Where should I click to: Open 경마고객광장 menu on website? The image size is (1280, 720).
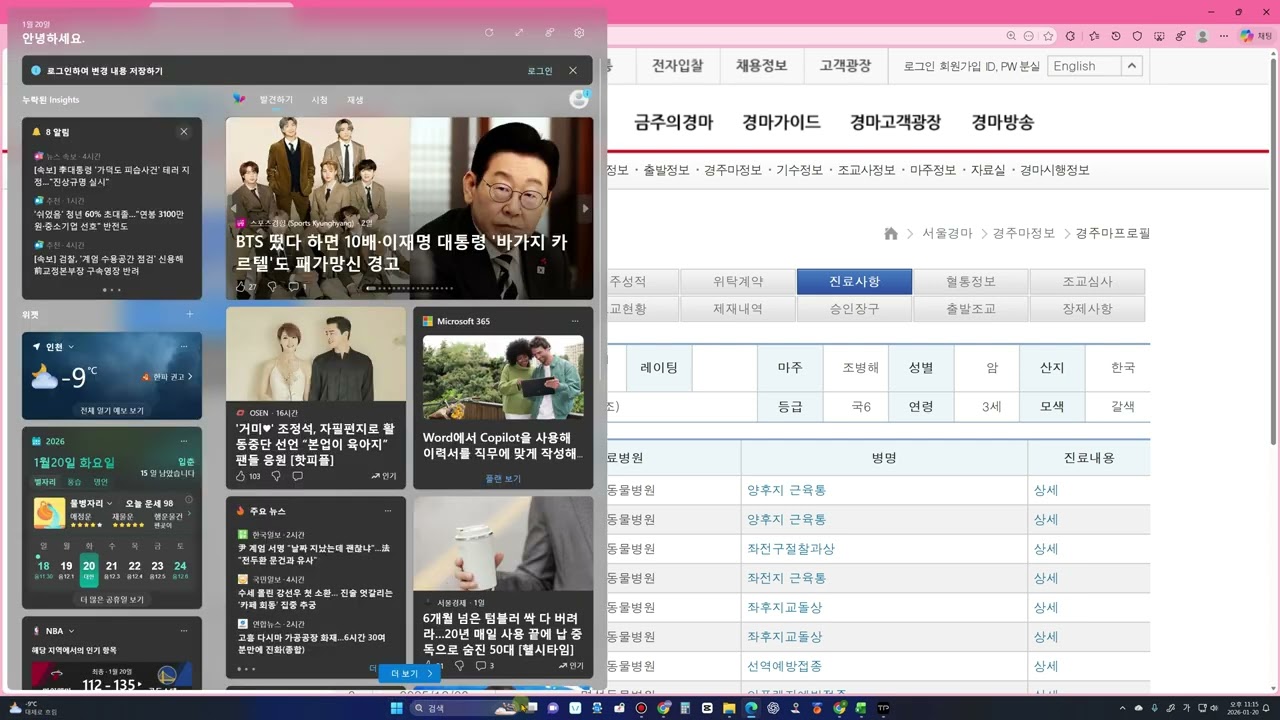point(896,122)
